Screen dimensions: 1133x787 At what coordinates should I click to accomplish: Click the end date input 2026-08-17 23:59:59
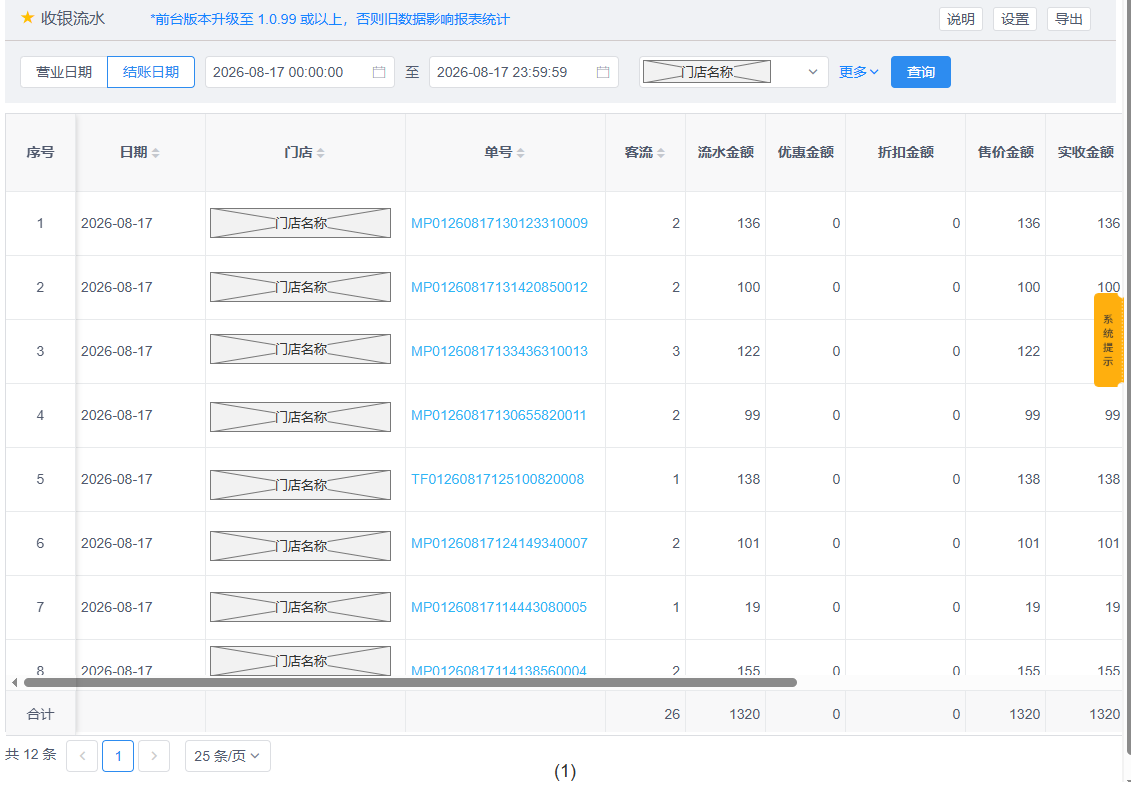524,72
